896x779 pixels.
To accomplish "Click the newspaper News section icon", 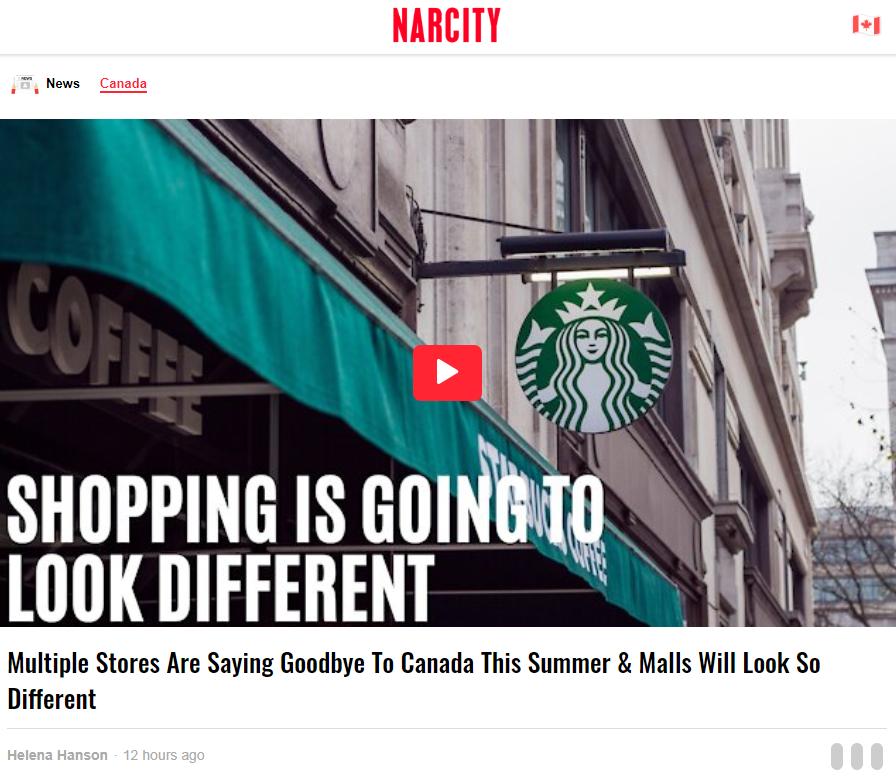I will click(x=25, y=84).
